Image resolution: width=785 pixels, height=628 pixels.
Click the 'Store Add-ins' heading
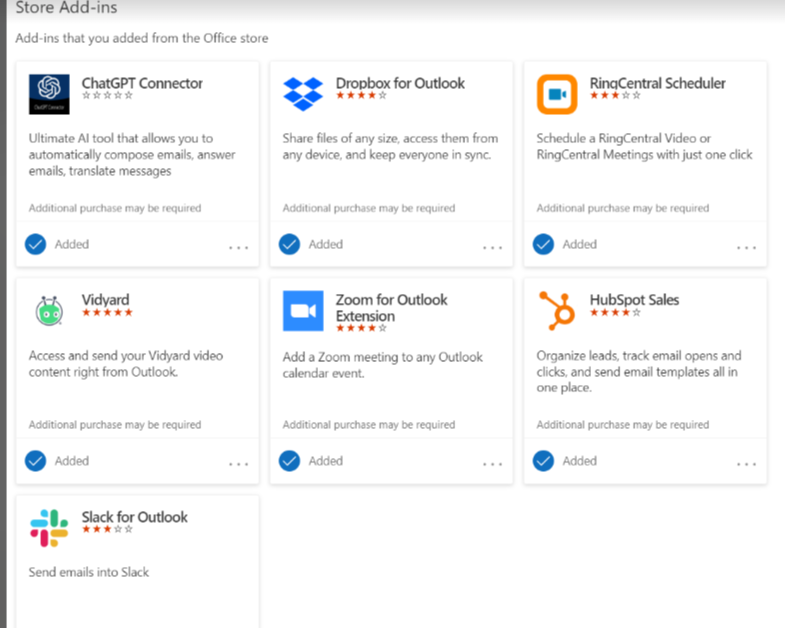(66, 8)
